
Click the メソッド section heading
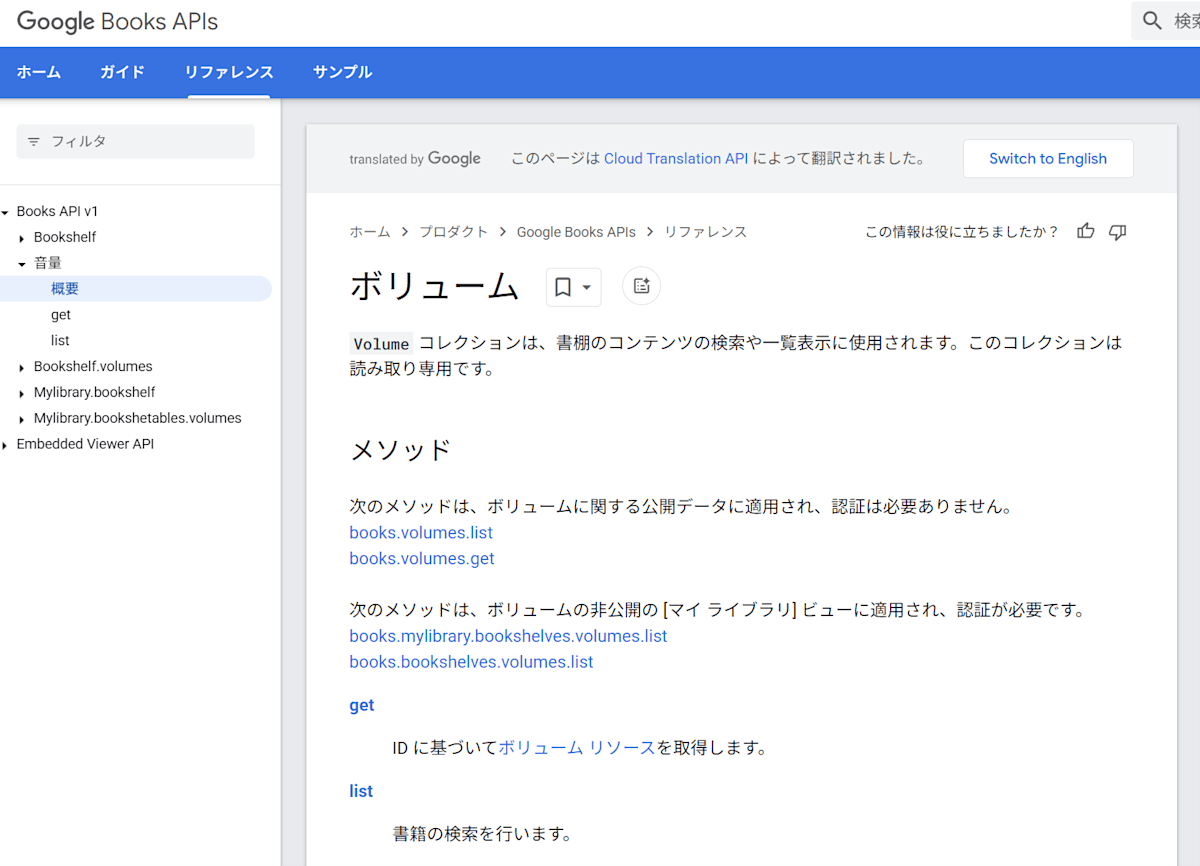coord(401,450)
